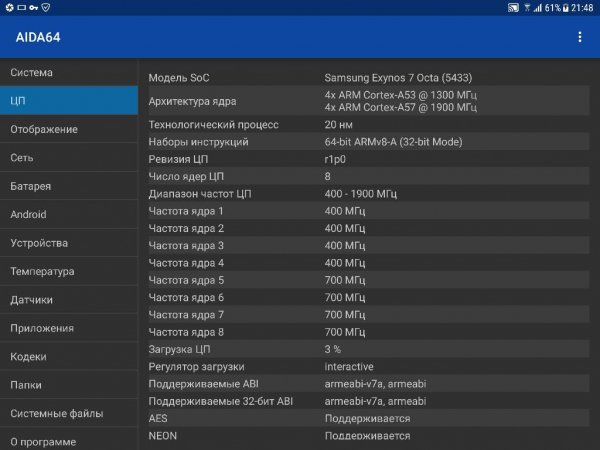Tap the Cortex-A53 @ 1300 МГц line
The width and height of the screenshot is (600, 450).
401,95
